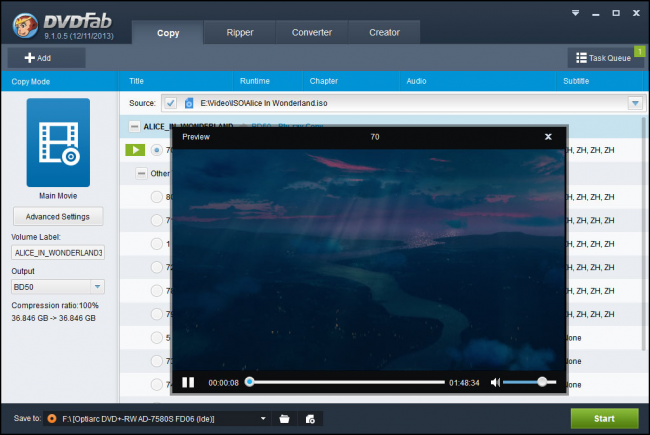Expand the Source path dropdown
The width and height of the screenshot is (650, 435).
635,103
